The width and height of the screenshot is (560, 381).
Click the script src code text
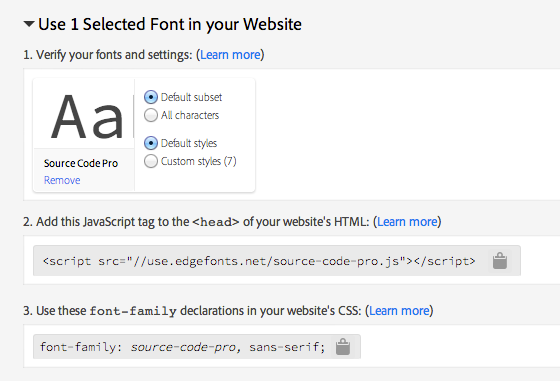(x=259, y=261)
